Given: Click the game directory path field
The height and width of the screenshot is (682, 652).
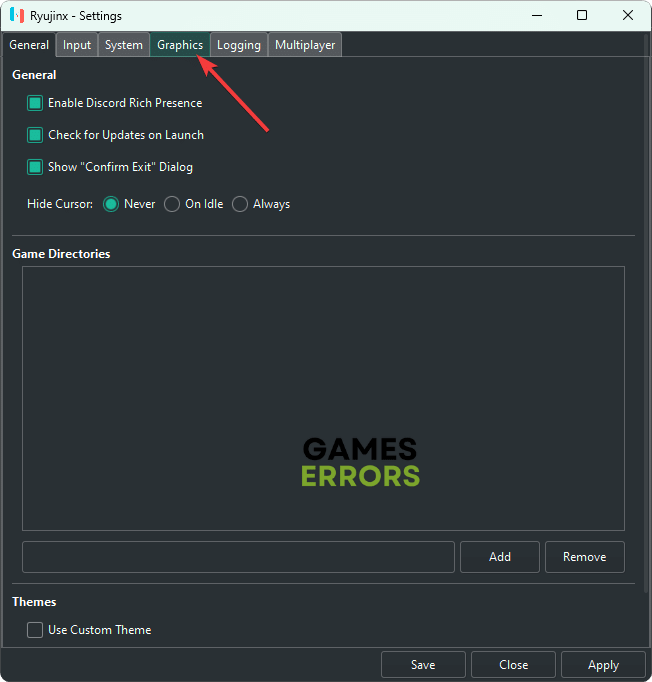Looking at the screenshot, I should (238, 557).
